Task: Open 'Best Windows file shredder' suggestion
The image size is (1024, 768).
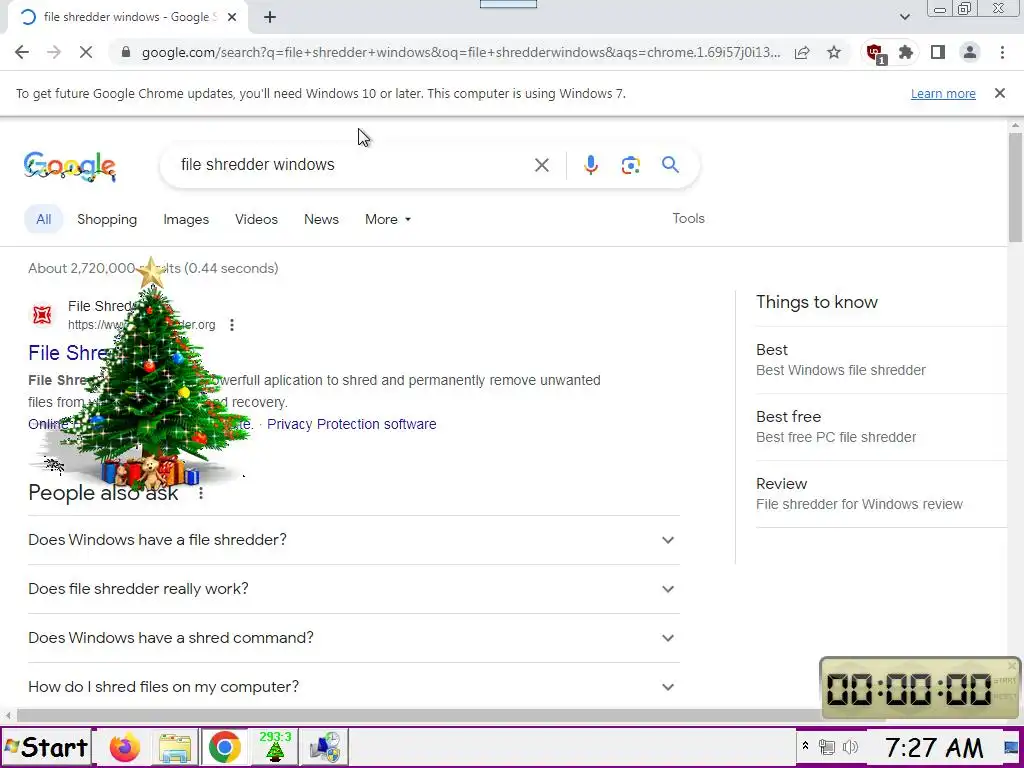Action: [x=882, y=360]
